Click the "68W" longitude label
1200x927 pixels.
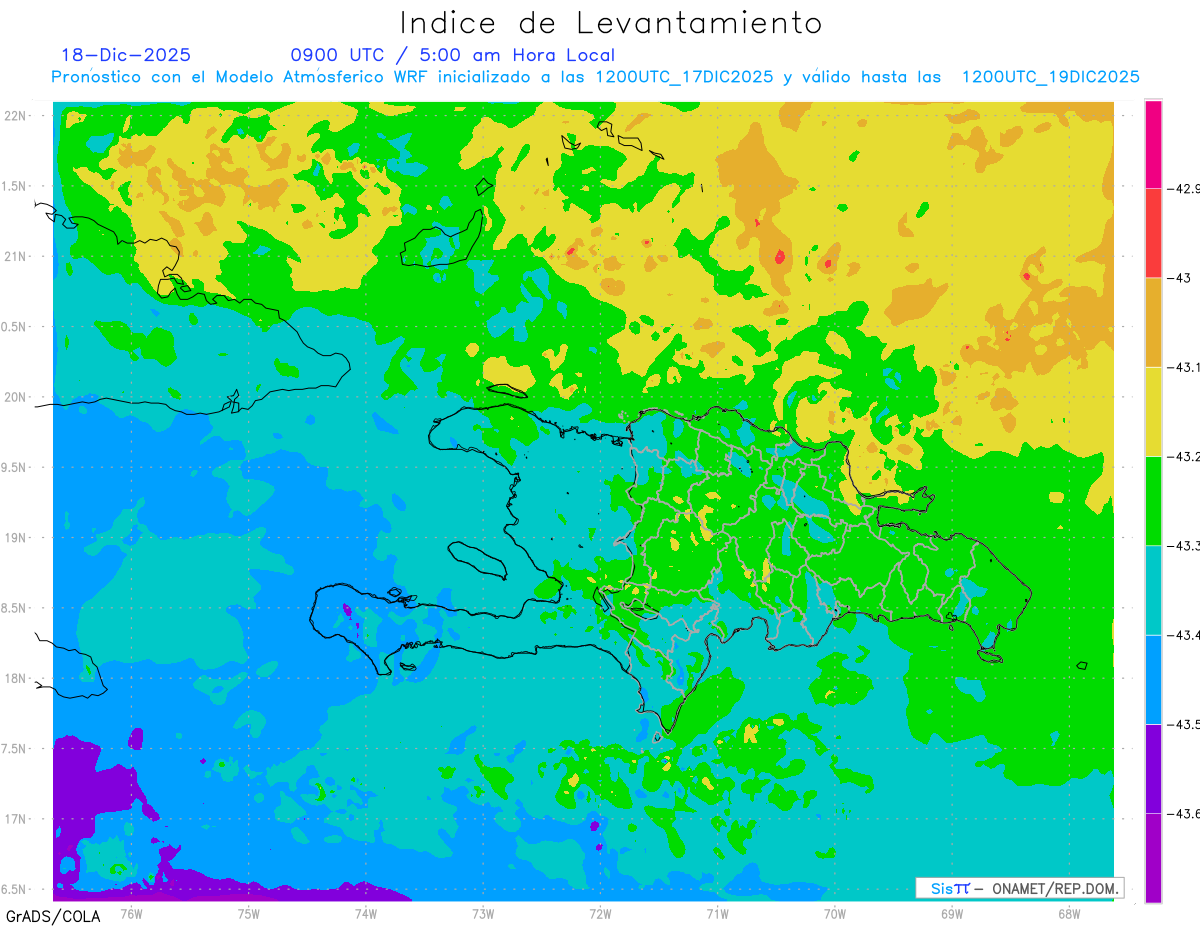click(1069, 913)
